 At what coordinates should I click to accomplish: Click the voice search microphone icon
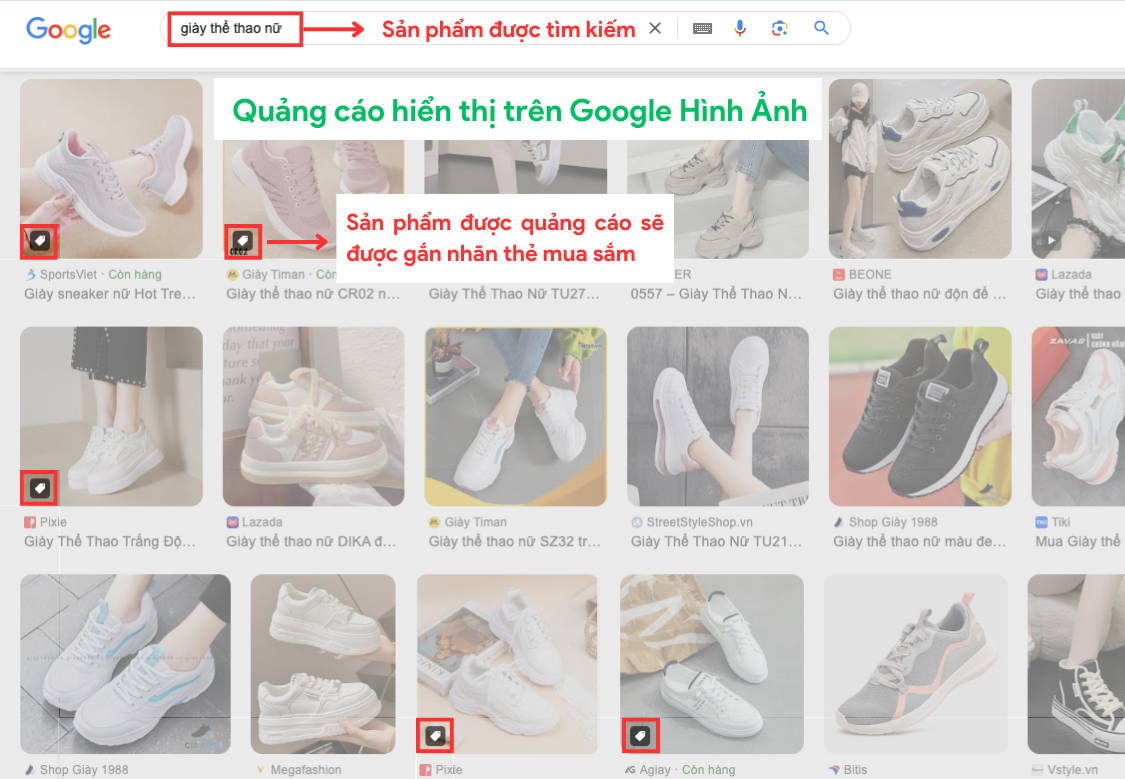coord(740,28)
